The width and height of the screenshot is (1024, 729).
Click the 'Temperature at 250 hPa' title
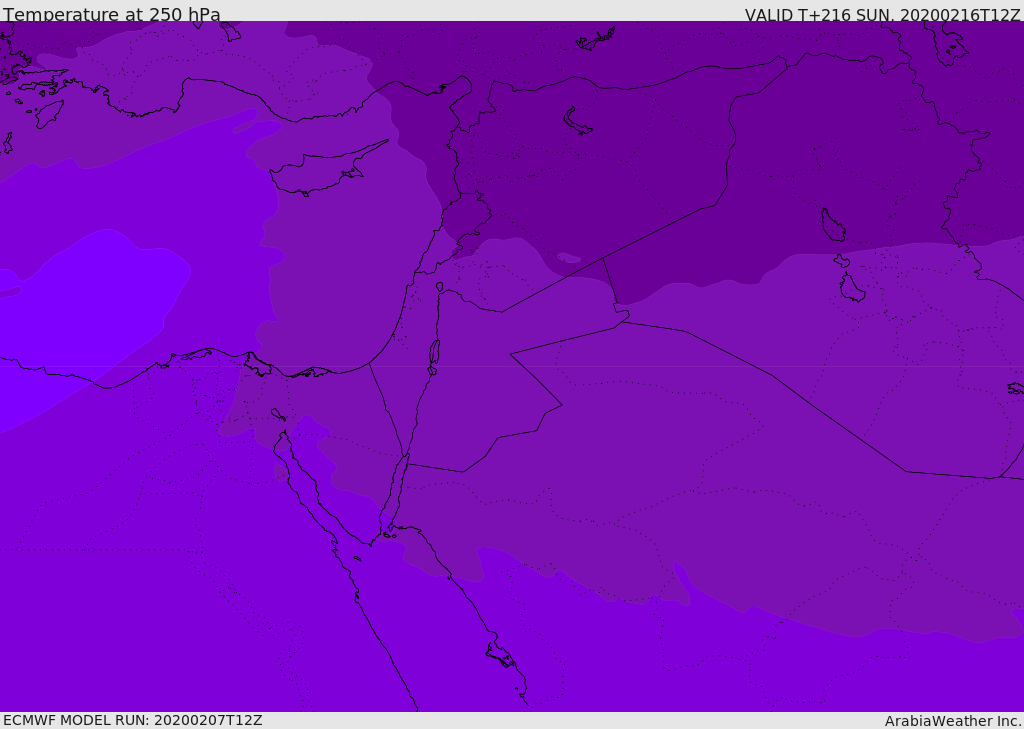pyautogui.click(x=112, y=14)
